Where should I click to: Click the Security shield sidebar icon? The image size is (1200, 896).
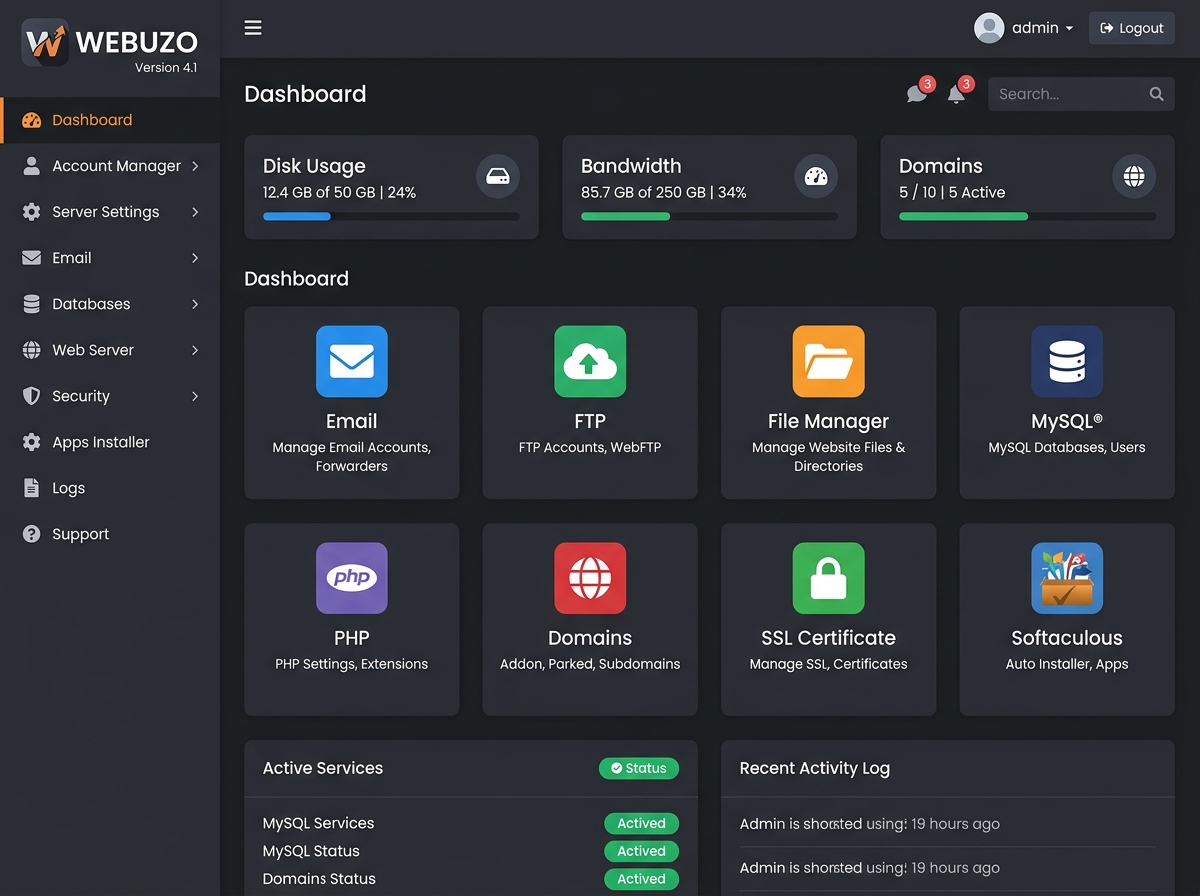[x=32, y=396]
